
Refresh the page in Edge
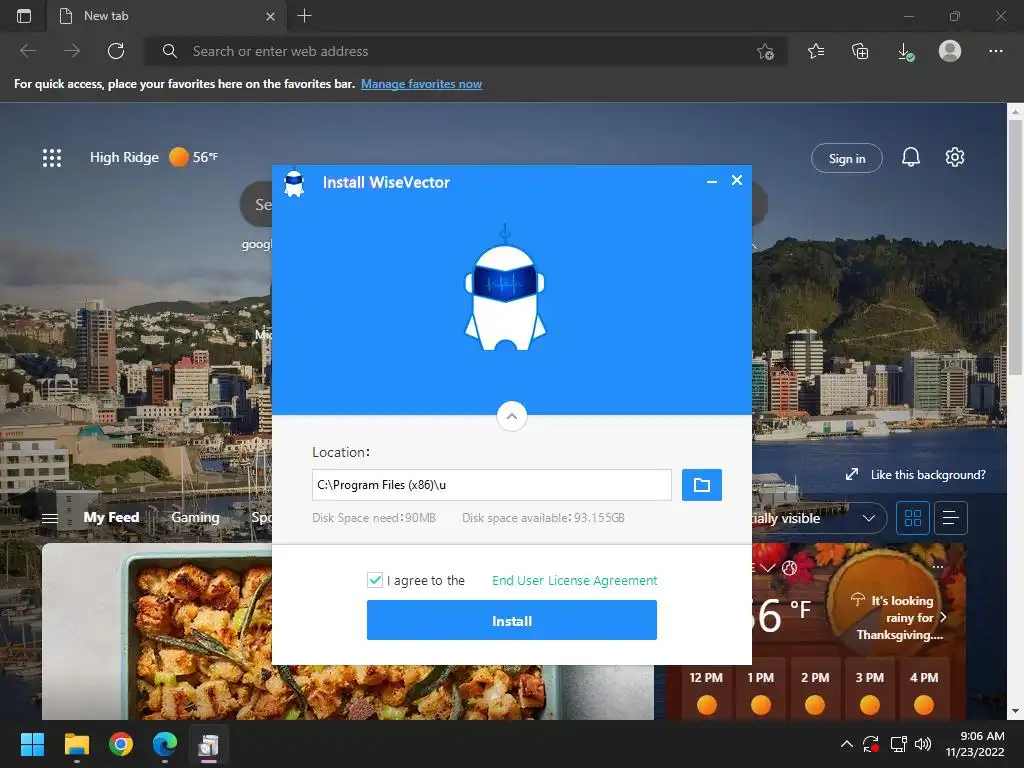116,51
